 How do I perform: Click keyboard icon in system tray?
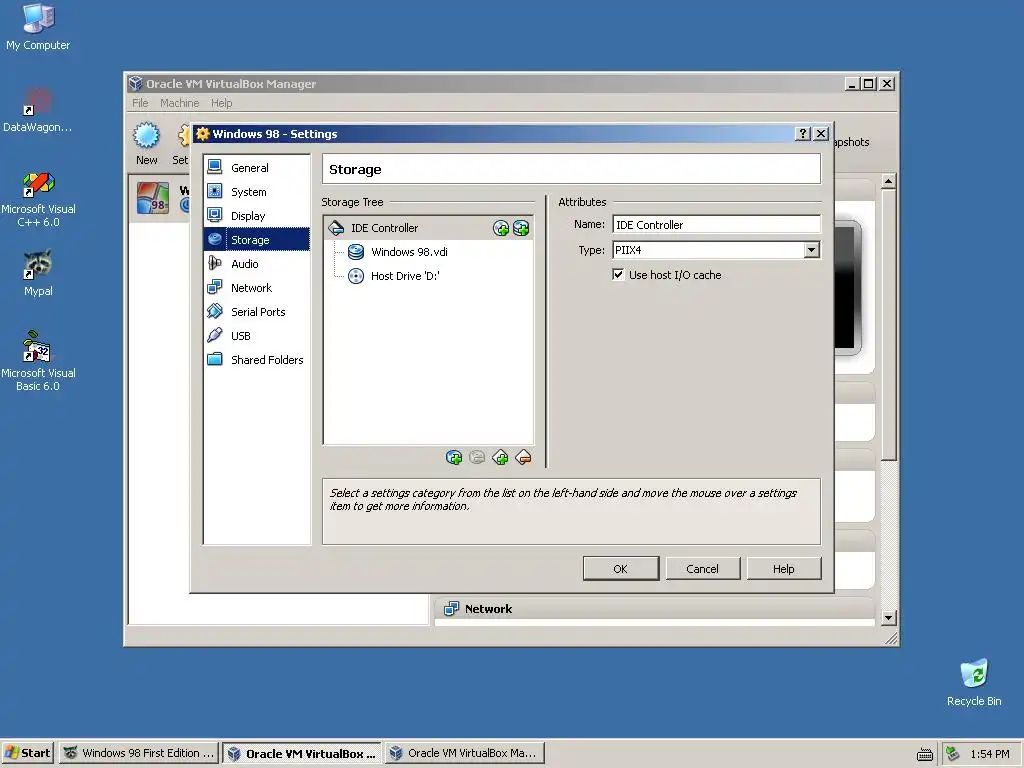(925, 754)
